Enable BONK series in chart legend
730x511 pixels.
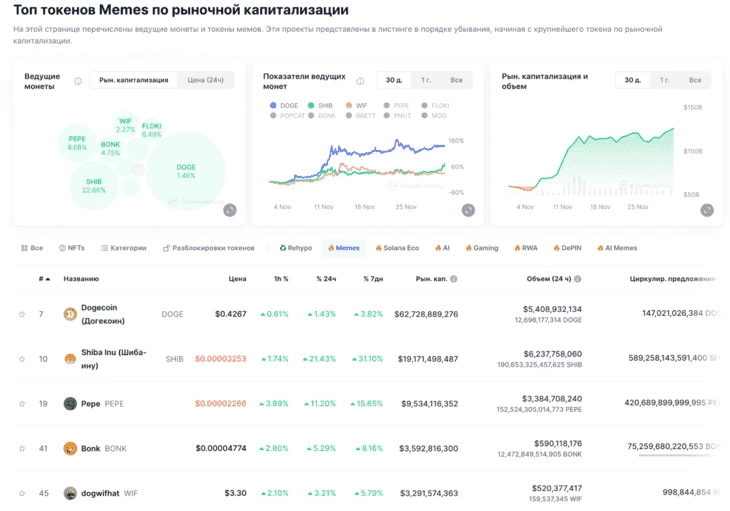[x=322, y=115]
